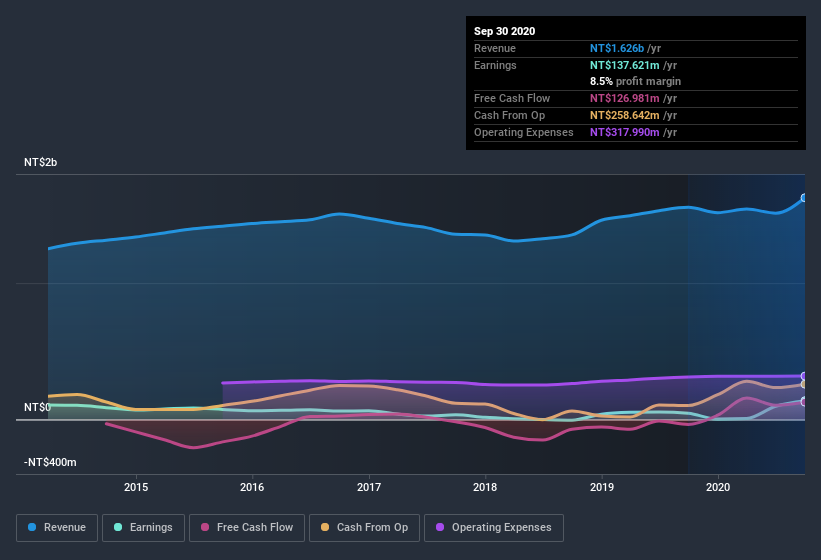Click the blue Revenue line endpoint marker
Screen dimensions: 821x560
[804, 198]
